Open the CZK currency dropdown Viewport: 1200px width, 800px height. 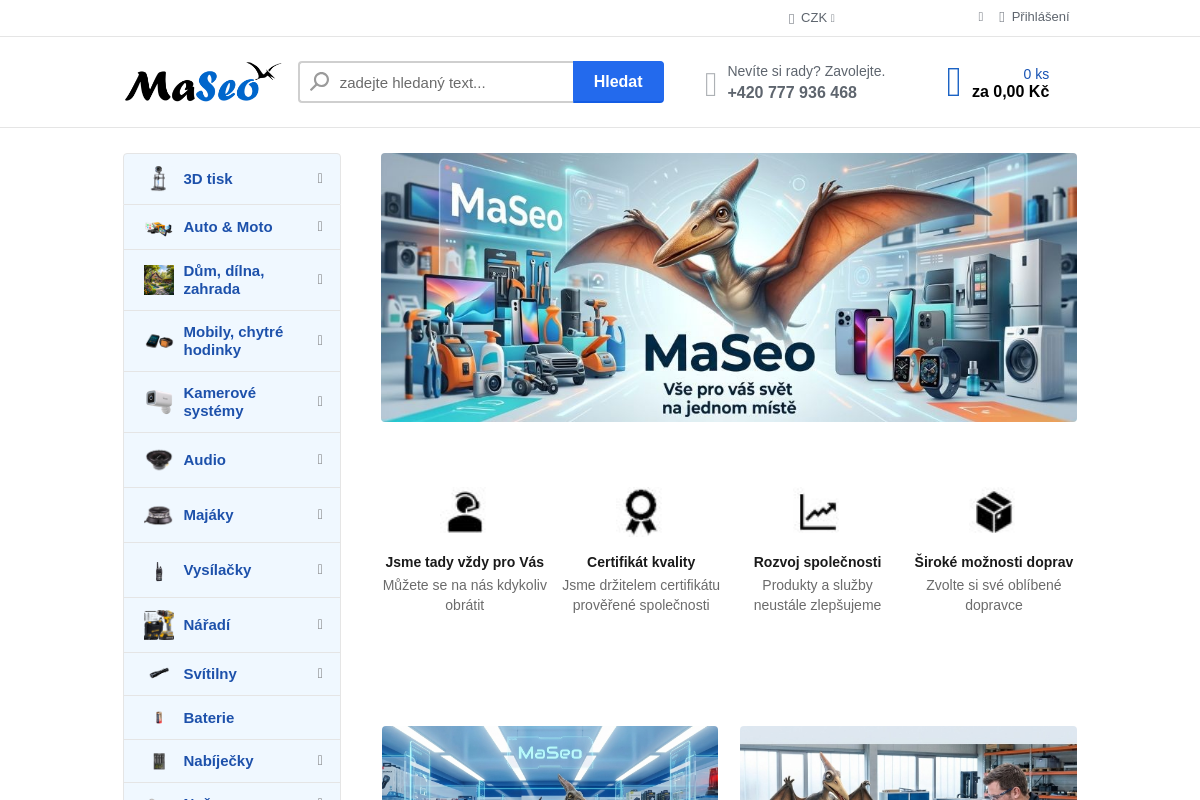[812, 18]
